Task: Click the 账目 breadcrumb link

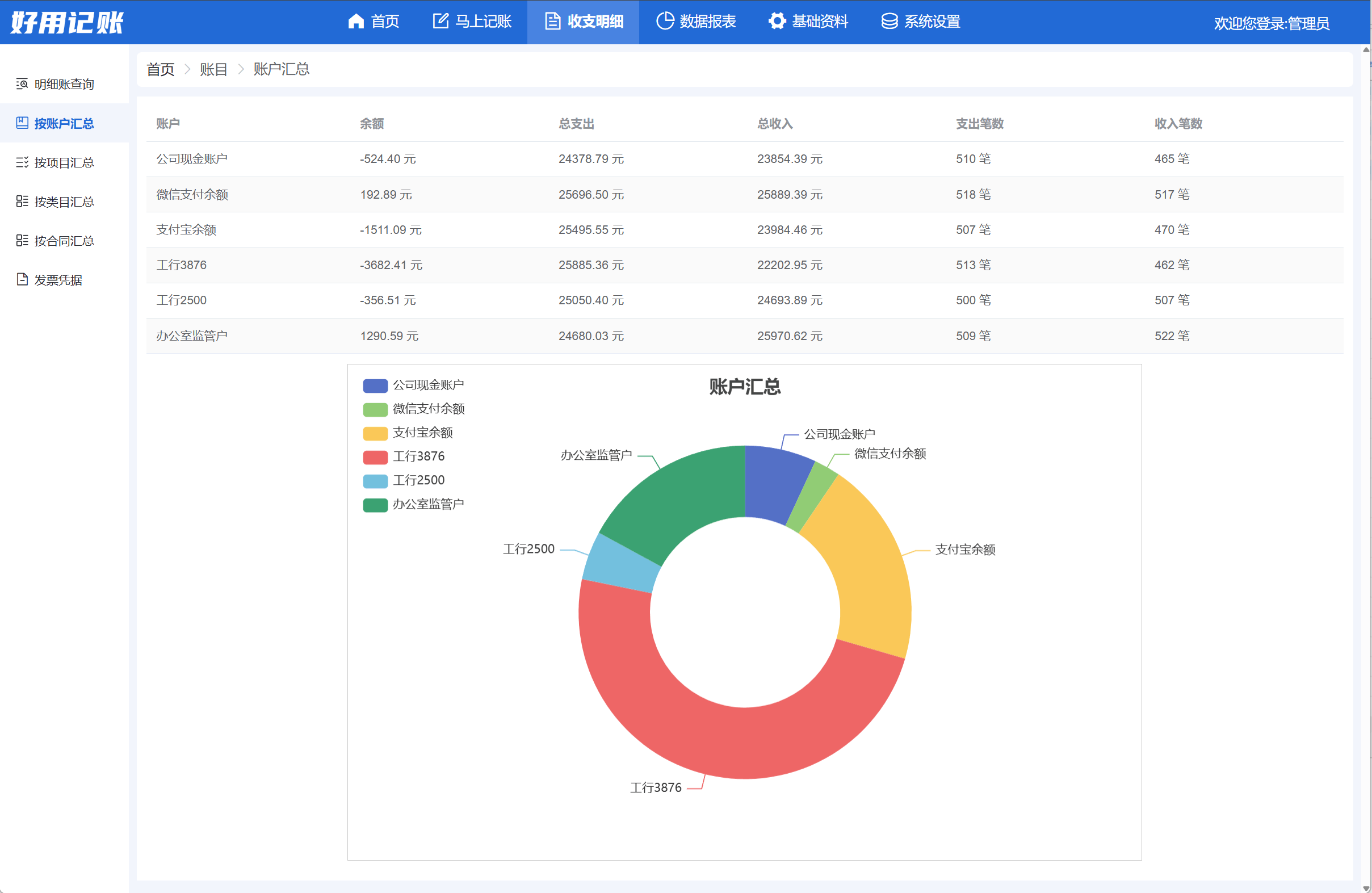Action: (x=213, y=70)
